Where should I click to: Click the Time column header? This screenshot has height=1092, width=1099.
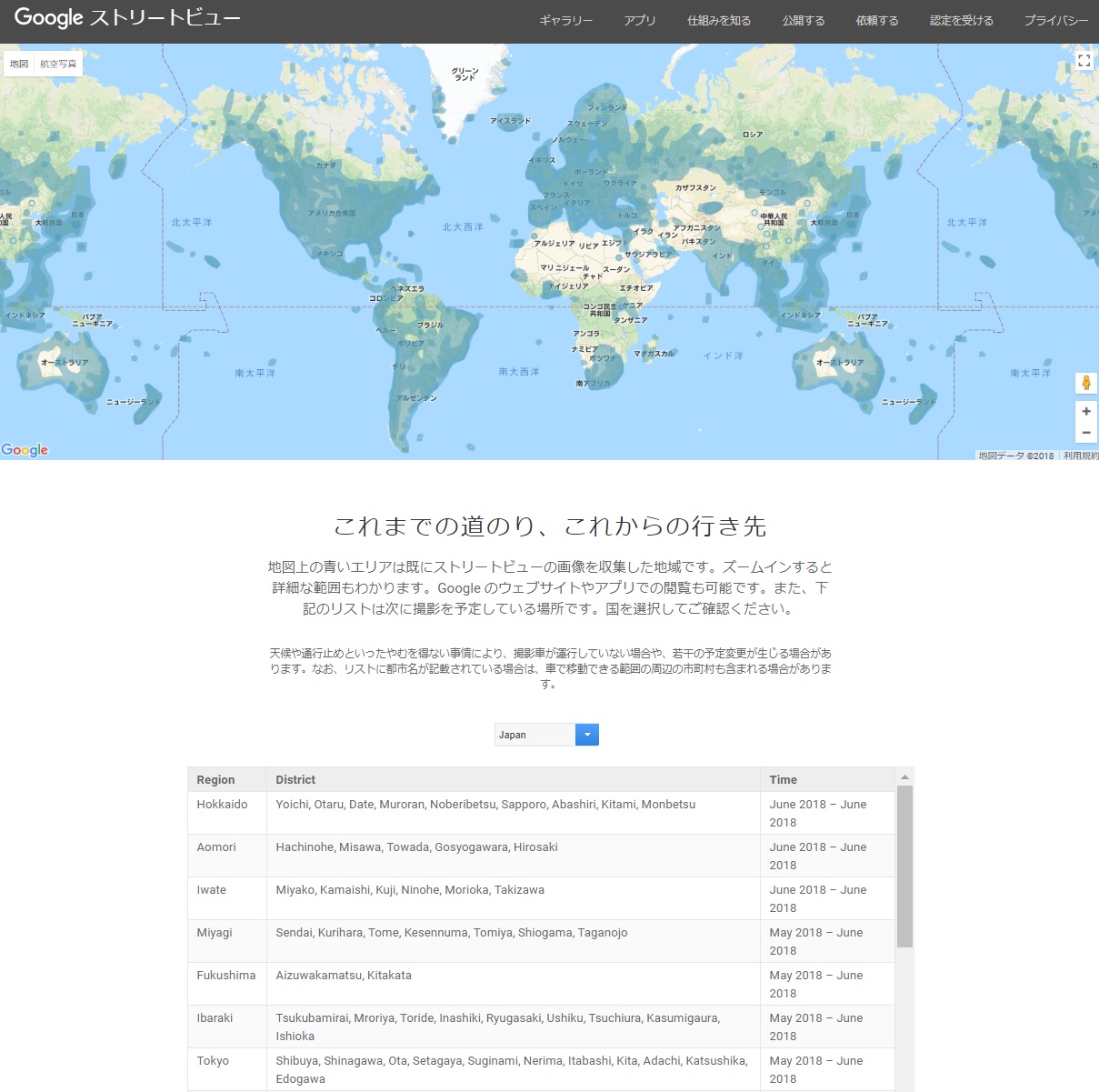pyautogui.click(x=827, y=779)
